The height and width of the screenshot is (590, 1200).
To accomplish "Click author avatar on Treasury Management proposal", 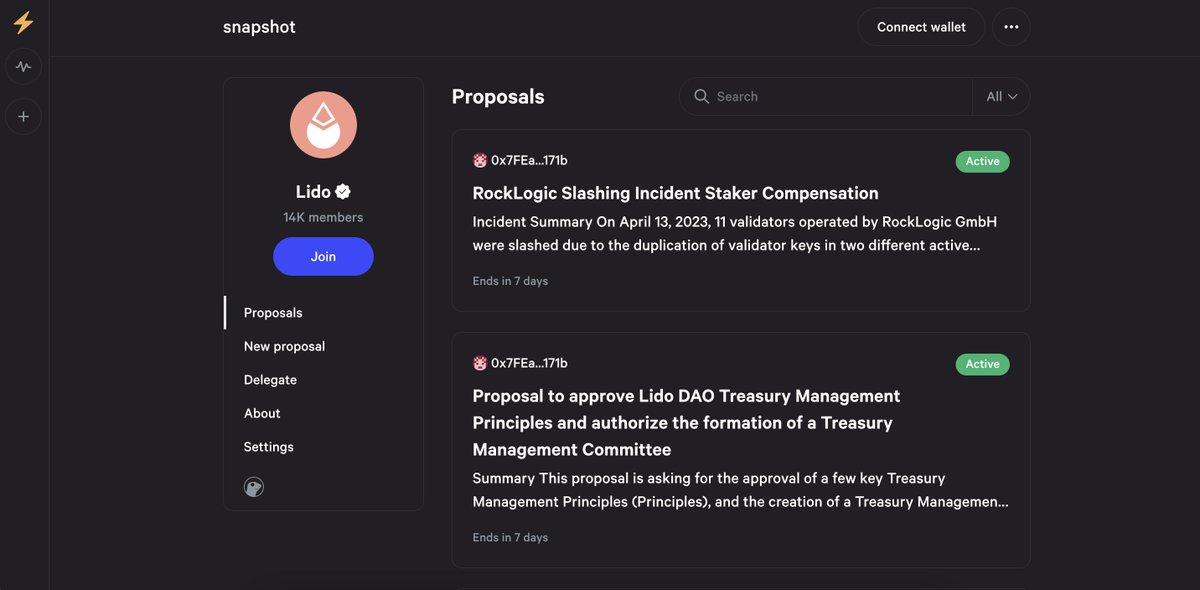I will (x=480, y=363).
